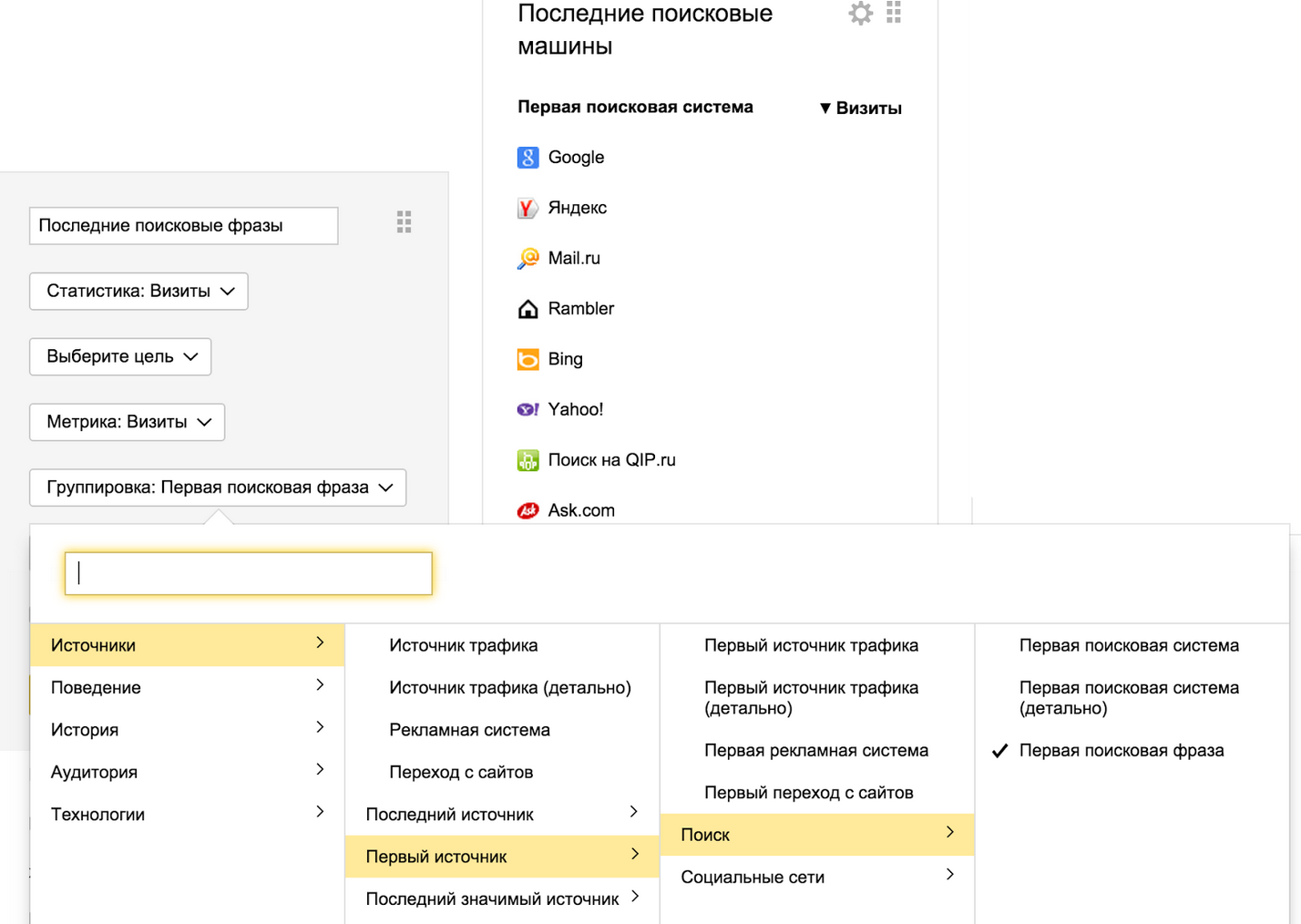Expand the Аудитория category

[188, 772]
